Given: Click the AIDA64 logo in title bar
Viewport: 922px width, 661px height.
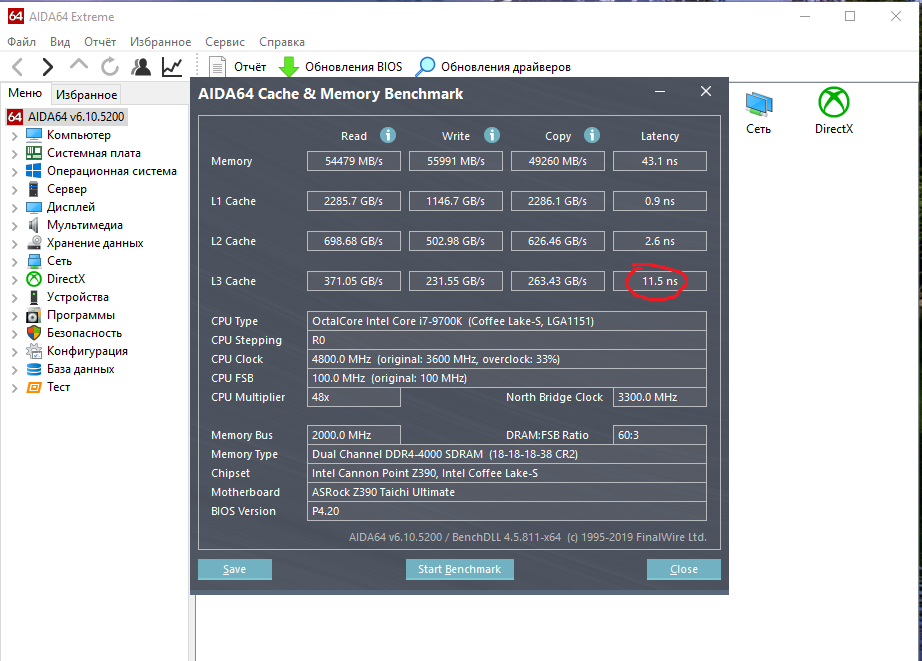Looking at the screenshot, I should pyautogui.click(x=16, y=16).
